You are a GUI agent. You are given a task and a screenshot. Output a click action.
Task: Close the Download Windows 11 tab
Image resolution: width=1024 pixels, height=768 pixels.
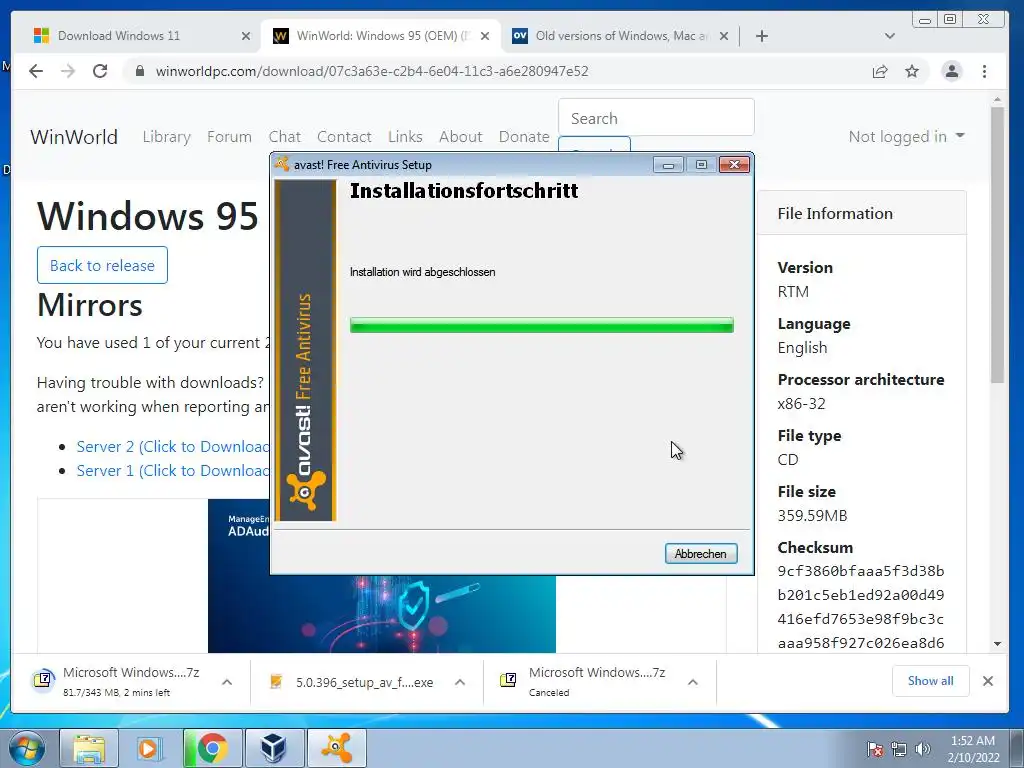pos(246,36)
